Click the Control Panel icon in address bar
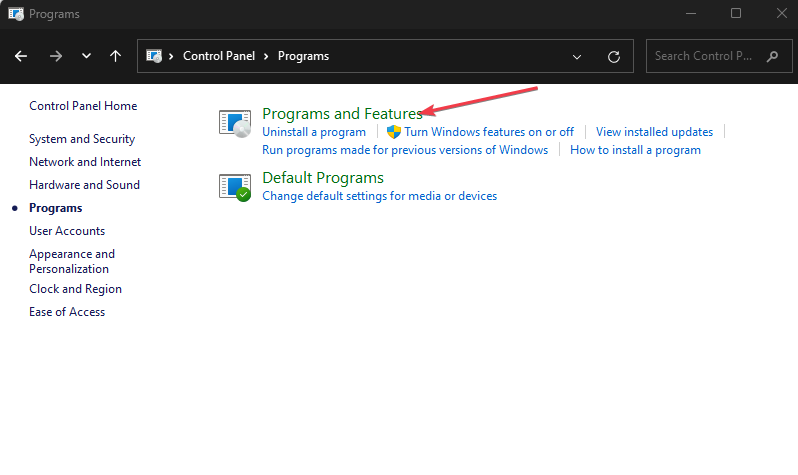 154,56
